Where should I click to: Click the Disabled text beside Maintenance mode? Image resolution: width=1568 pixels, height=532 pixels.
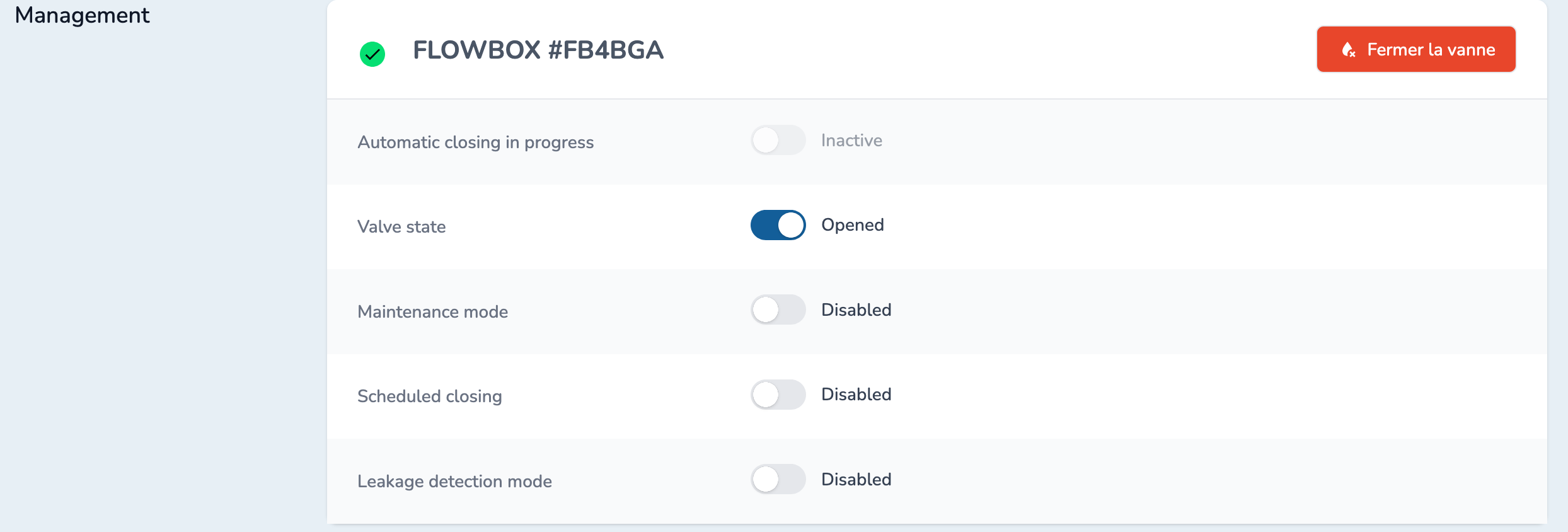click(x=856, y=309)
